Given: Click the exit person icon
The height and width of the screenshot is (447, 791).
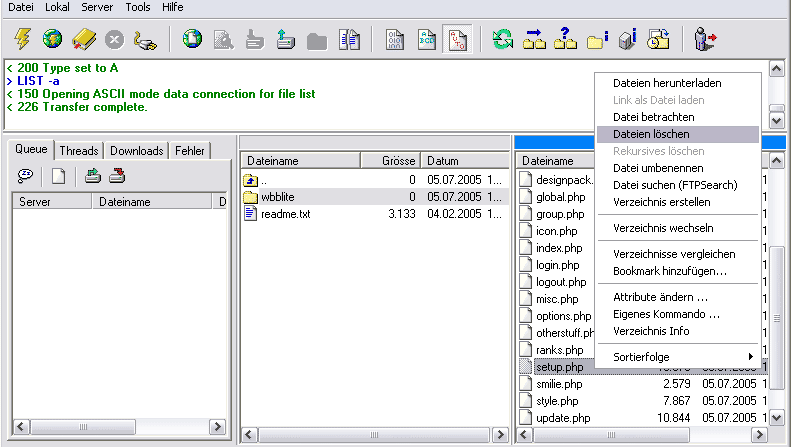Looking at the screenshot, I should 705,39.
